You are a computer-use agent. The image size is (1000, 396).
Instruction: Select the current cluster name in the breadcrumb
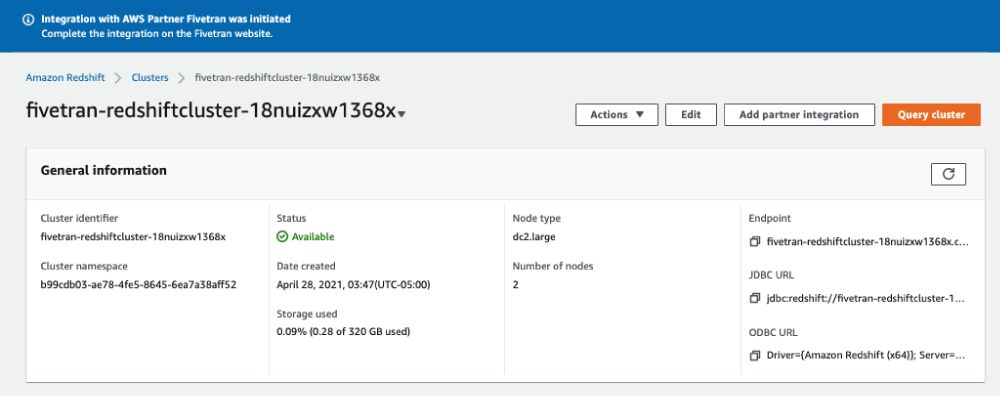pos(287,78)
